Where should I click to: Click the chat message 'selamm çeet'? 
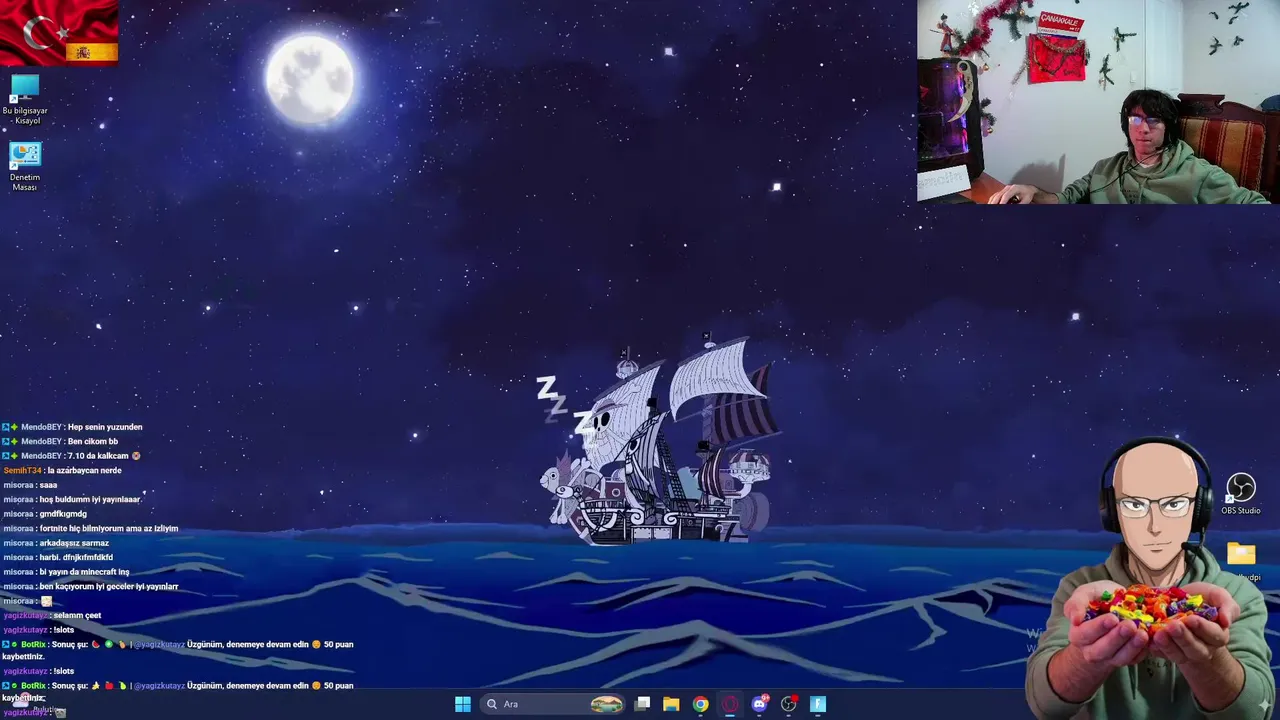tap(76, 615)
